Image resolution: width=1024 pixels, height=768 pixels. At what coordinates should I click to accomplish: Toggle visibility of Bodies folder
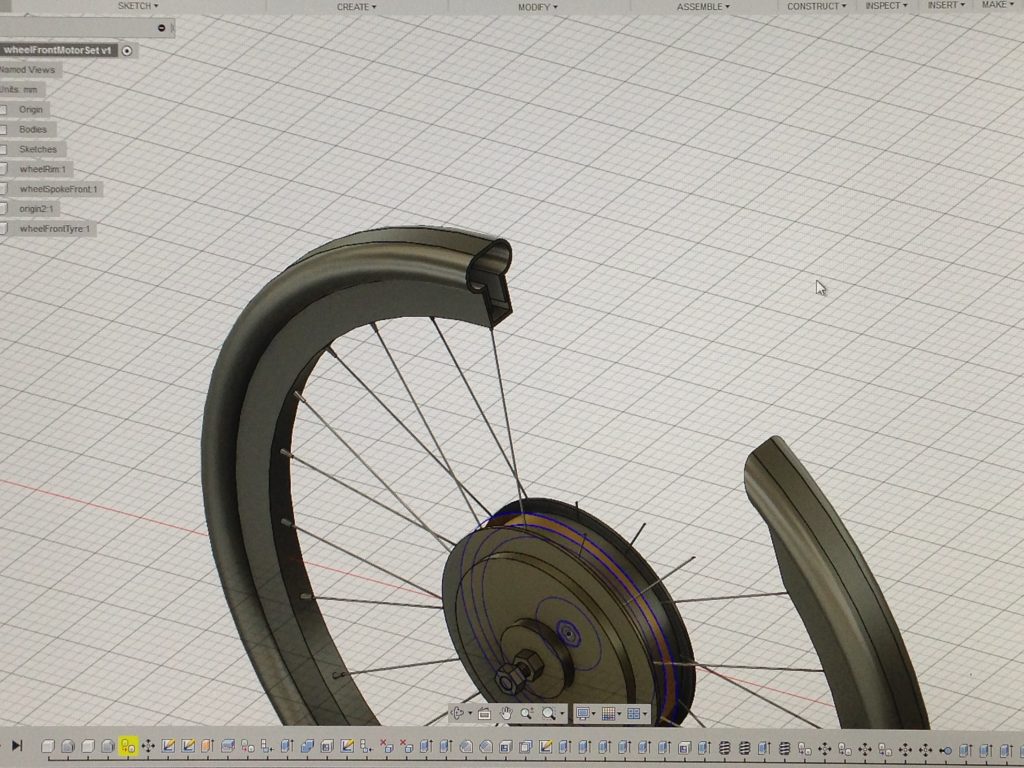[x=4, y=129]
